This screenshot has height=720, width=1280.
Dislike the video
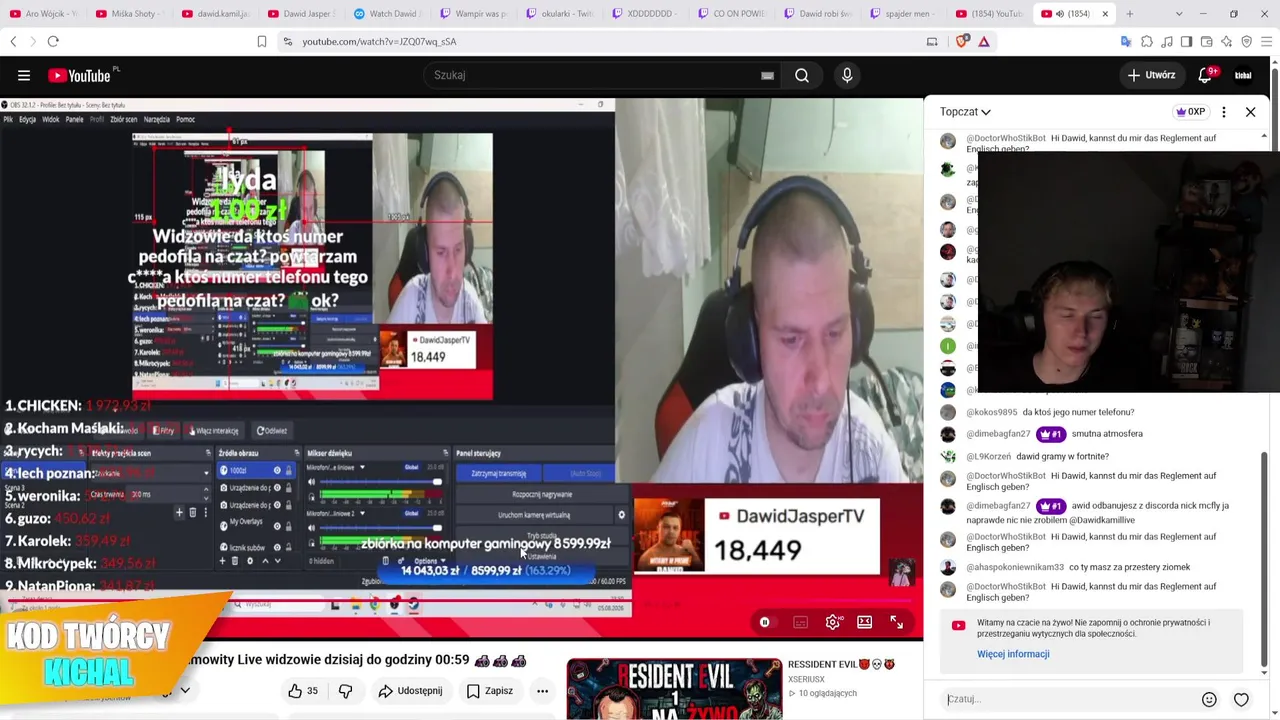tap(345, 691)
